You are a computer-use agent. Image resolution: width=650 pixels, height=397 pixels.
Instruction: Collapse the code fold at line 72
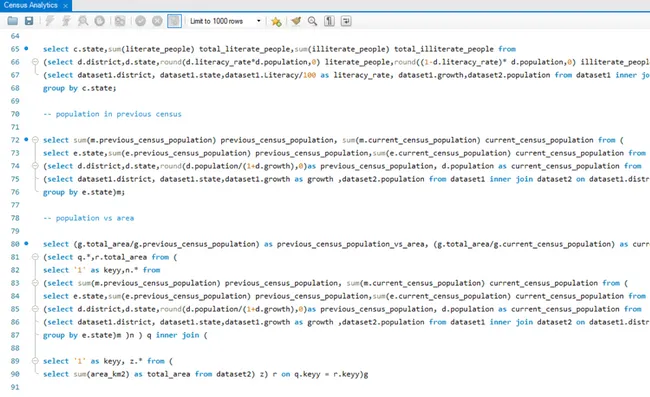coord(35,140)
